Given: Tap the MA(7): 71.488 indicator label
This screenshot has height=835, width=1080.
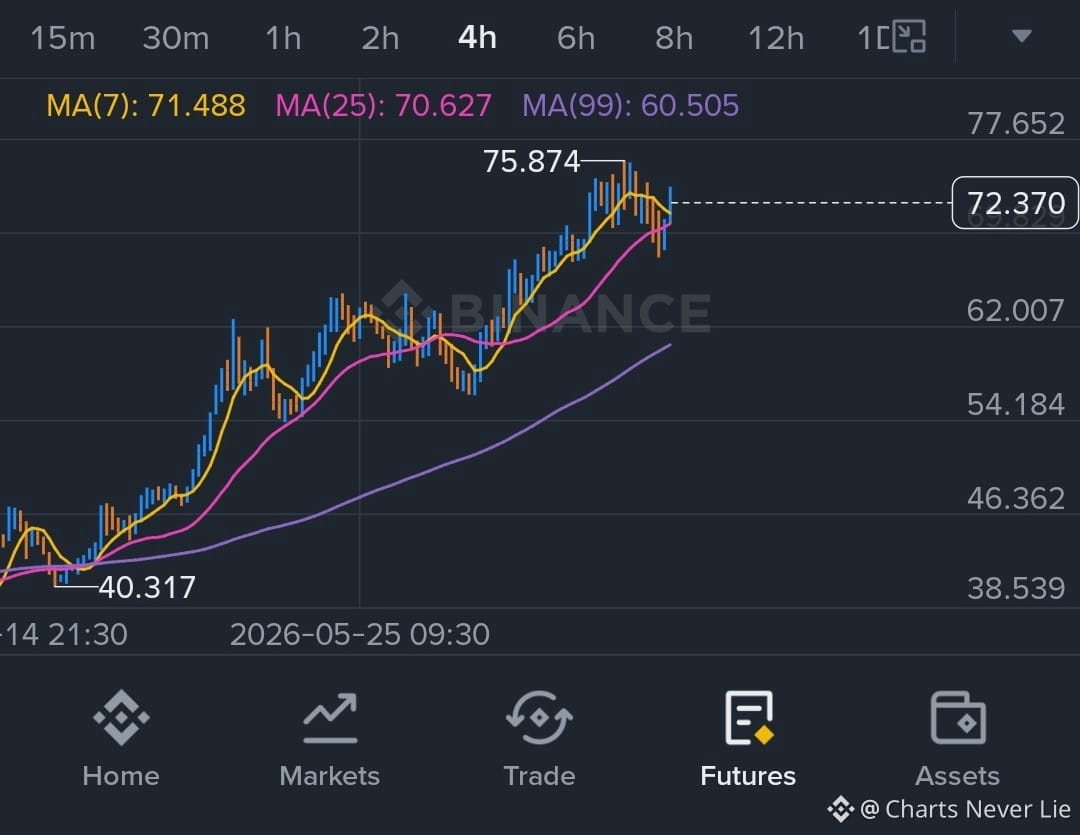Looking at the screenshot, I should point(146,105).
